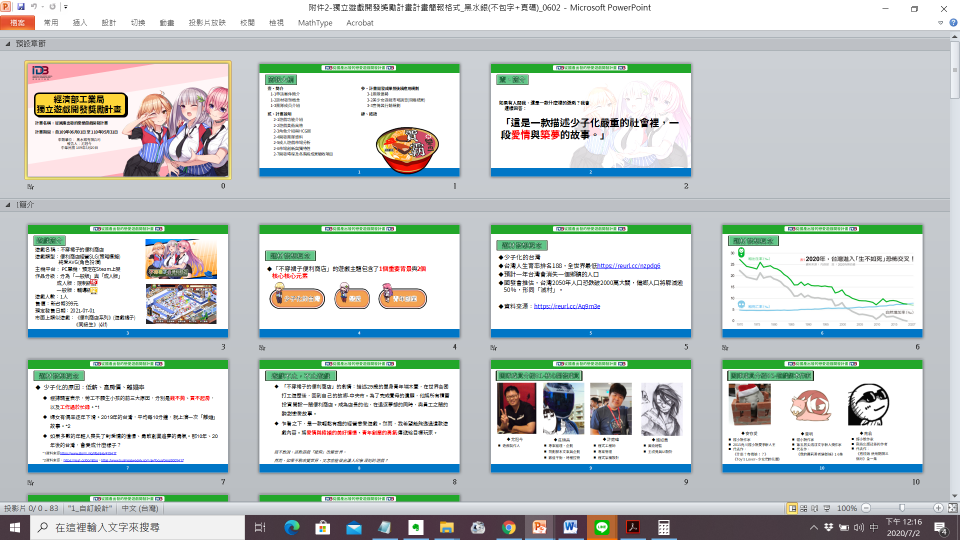The height and width of the screenshot is (540, 960).
Task: Expand the ribbon with the caret icon
Action: pyautogui.click(x=940, y=23)
